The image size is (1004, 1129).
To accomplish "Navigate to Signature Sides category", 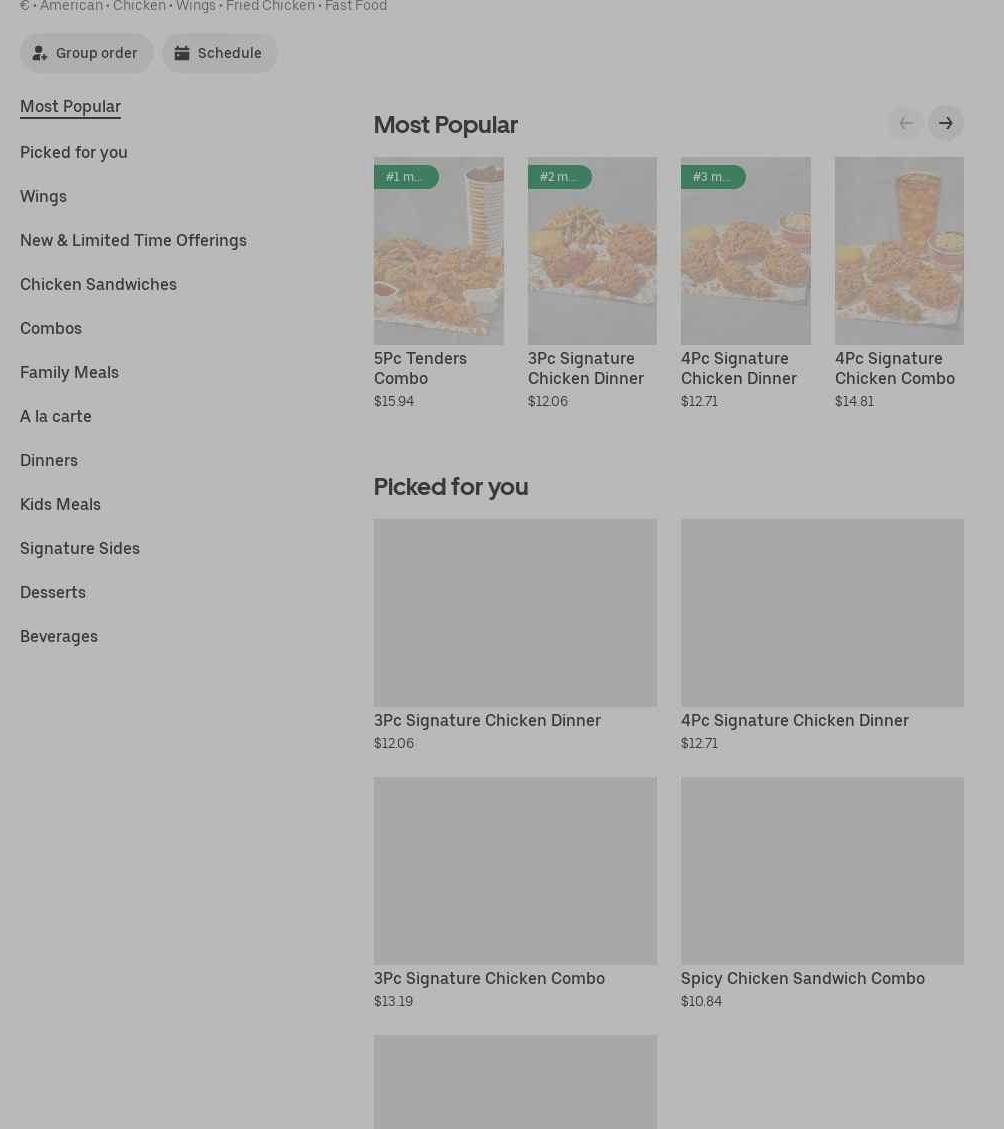I will click(80, 548).
